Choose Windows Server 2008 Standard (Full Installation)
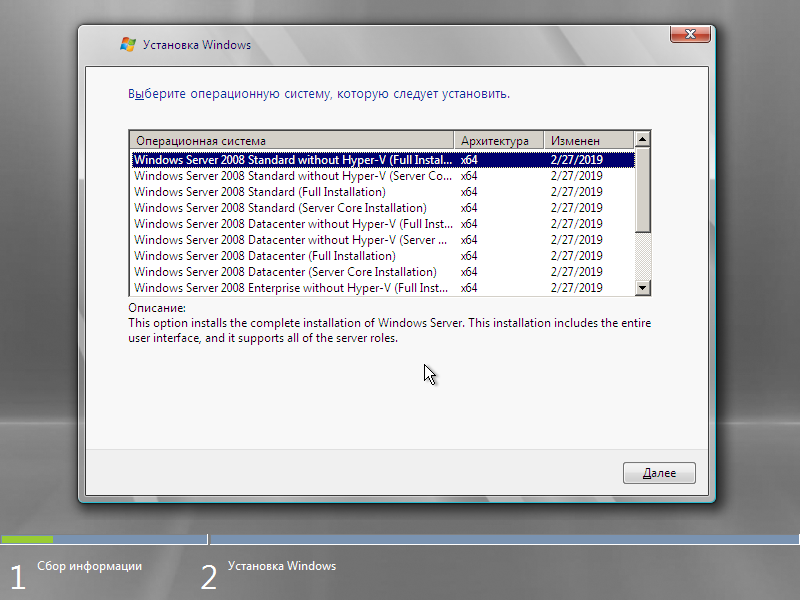The image size is (800, 600). click(x=383, y=192)
